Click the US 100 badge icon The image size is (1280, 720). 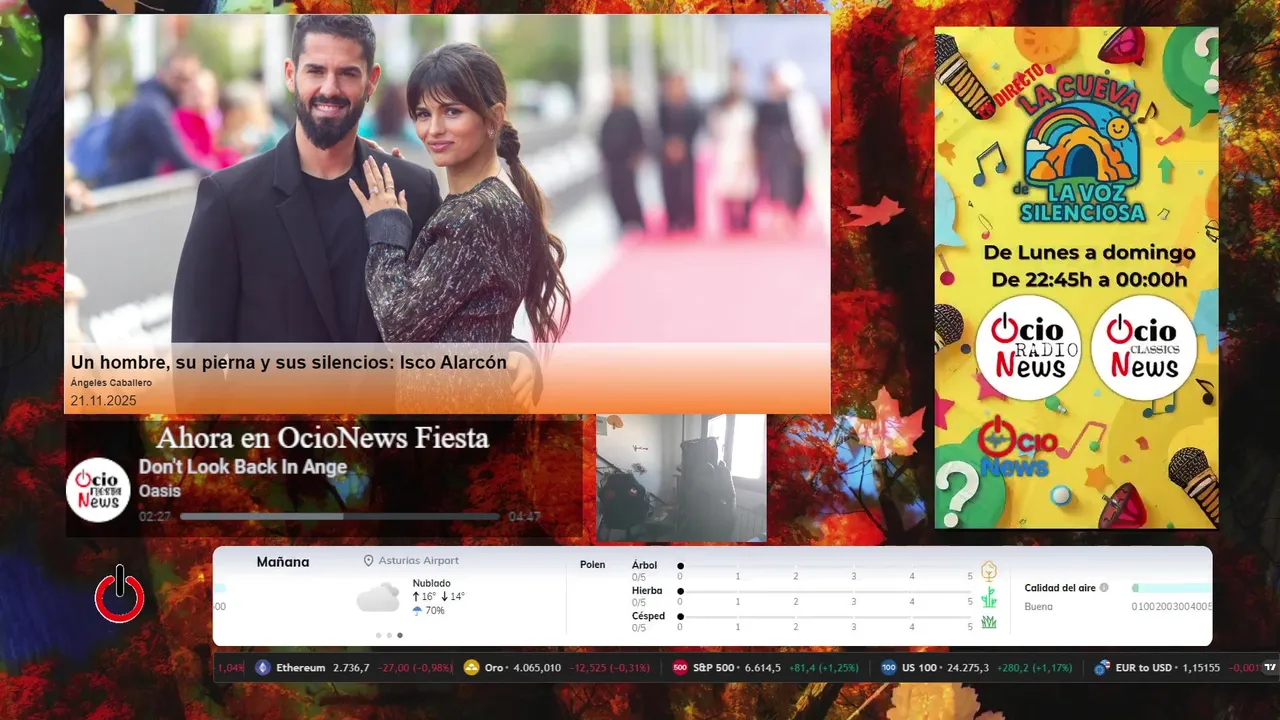tap(888, 668)
